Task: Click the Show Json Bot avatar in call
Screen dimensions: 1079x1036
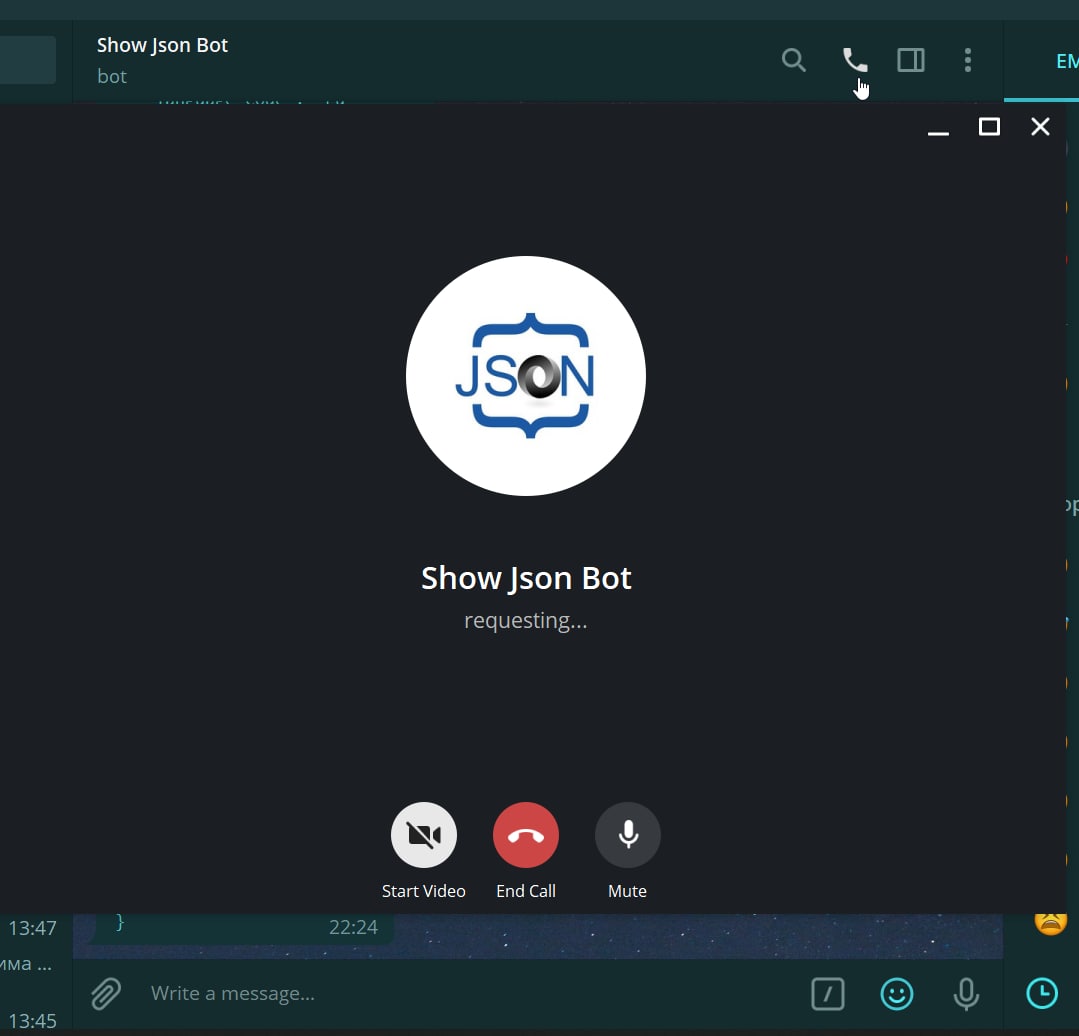Action: tap(526, 376)
